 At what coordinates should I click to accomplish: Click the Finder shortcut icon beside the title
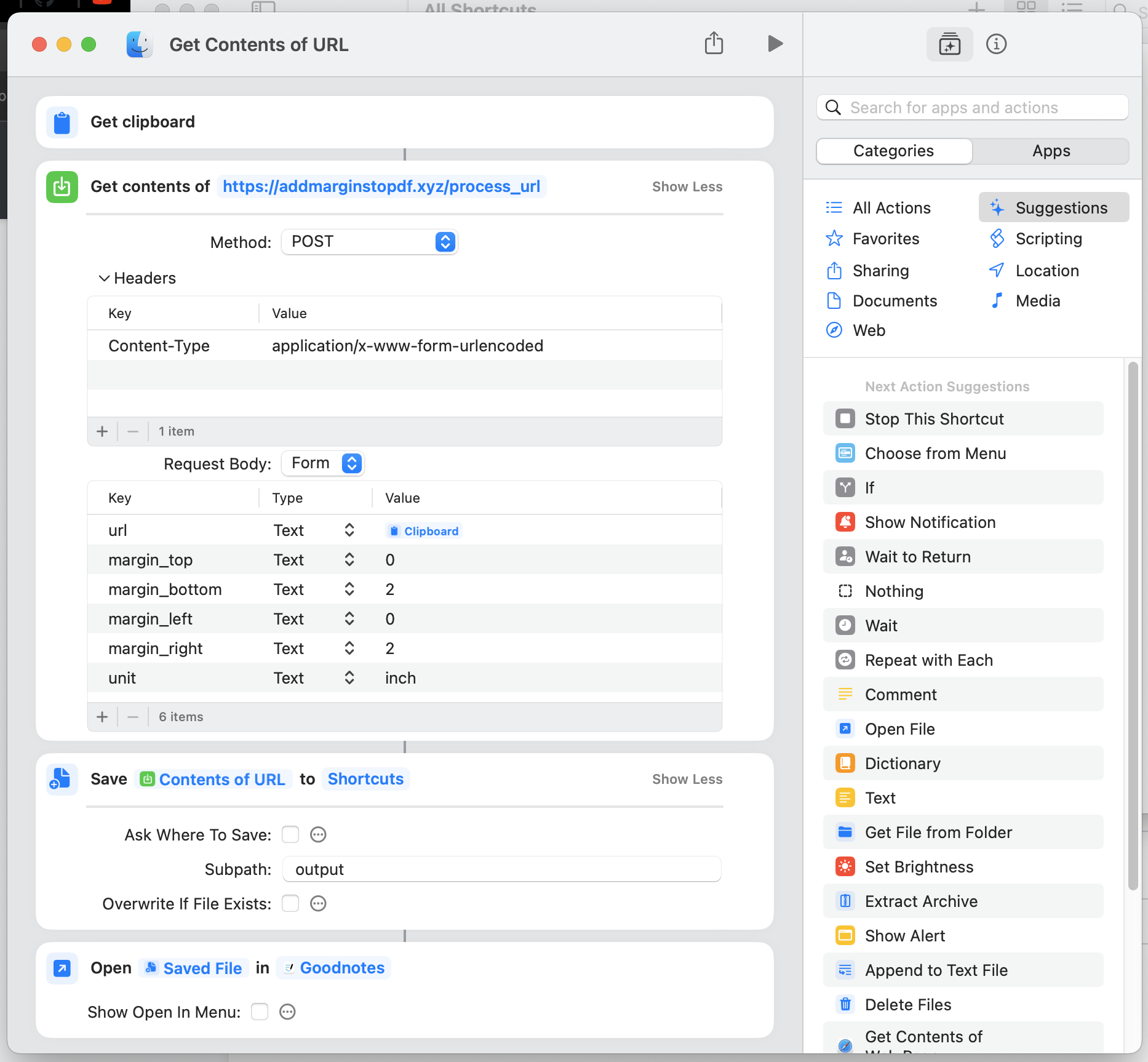[x=140, y=44]
